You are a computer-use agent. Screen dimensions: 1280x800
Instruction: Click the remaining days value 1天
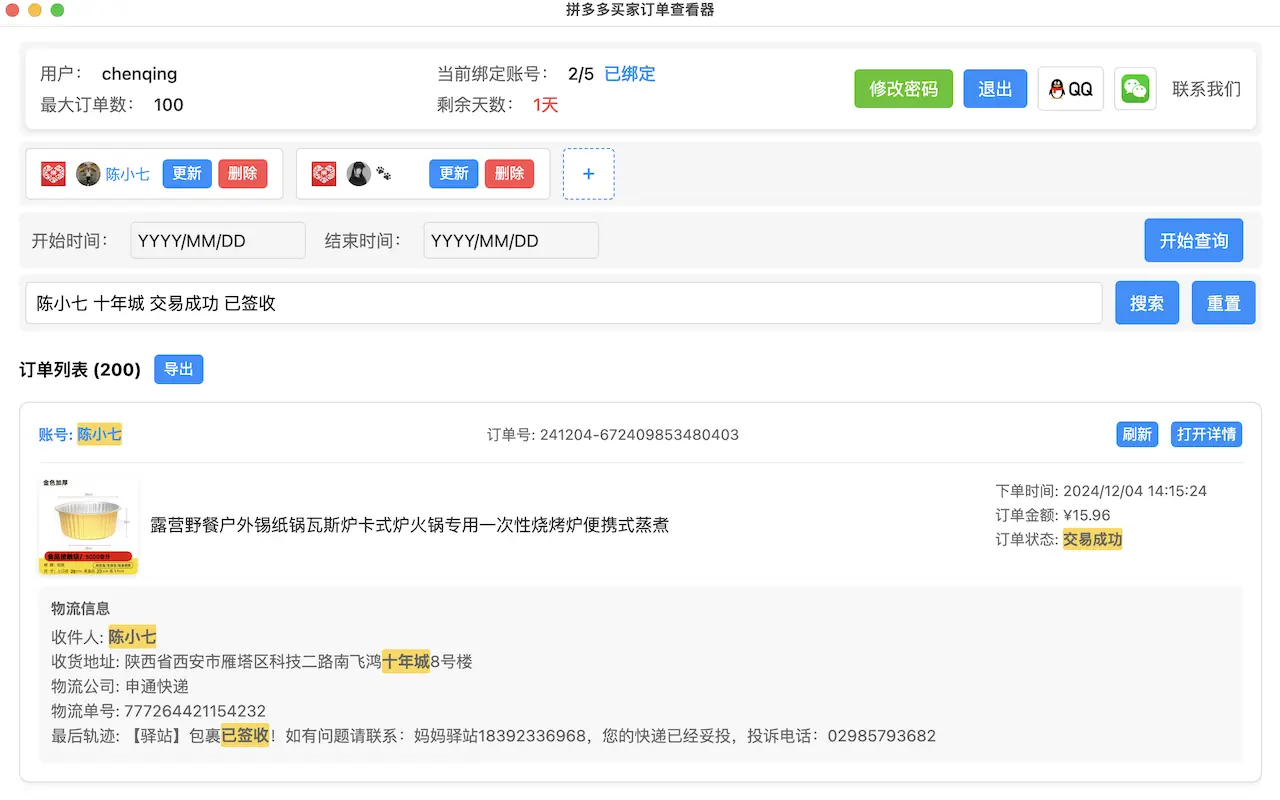point(545,104)
